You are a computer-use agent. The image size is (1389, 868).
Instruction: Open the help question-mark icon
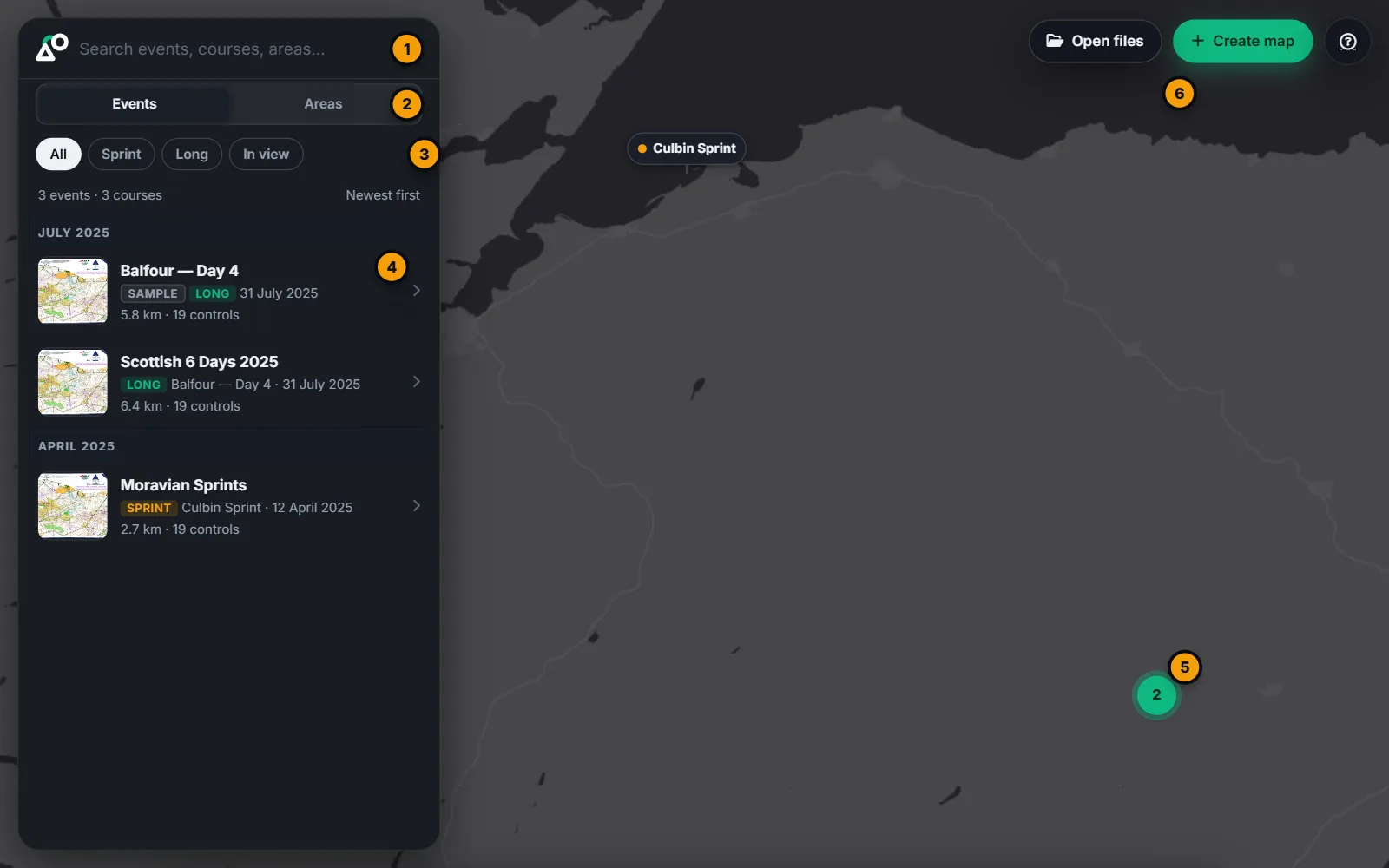(x=1347, y=42)
